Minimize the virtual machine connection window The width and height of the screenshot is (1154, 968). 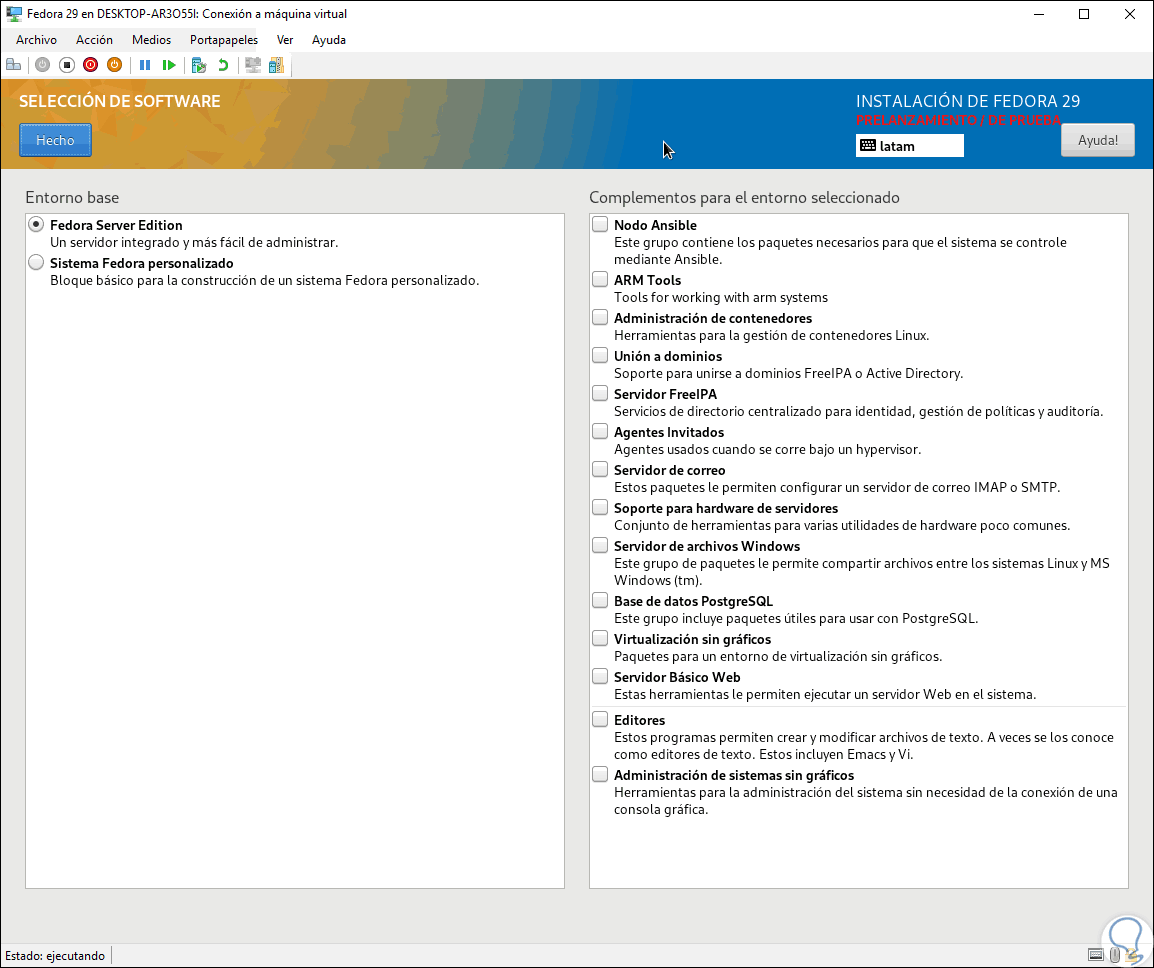click(x=1038, y=14)
